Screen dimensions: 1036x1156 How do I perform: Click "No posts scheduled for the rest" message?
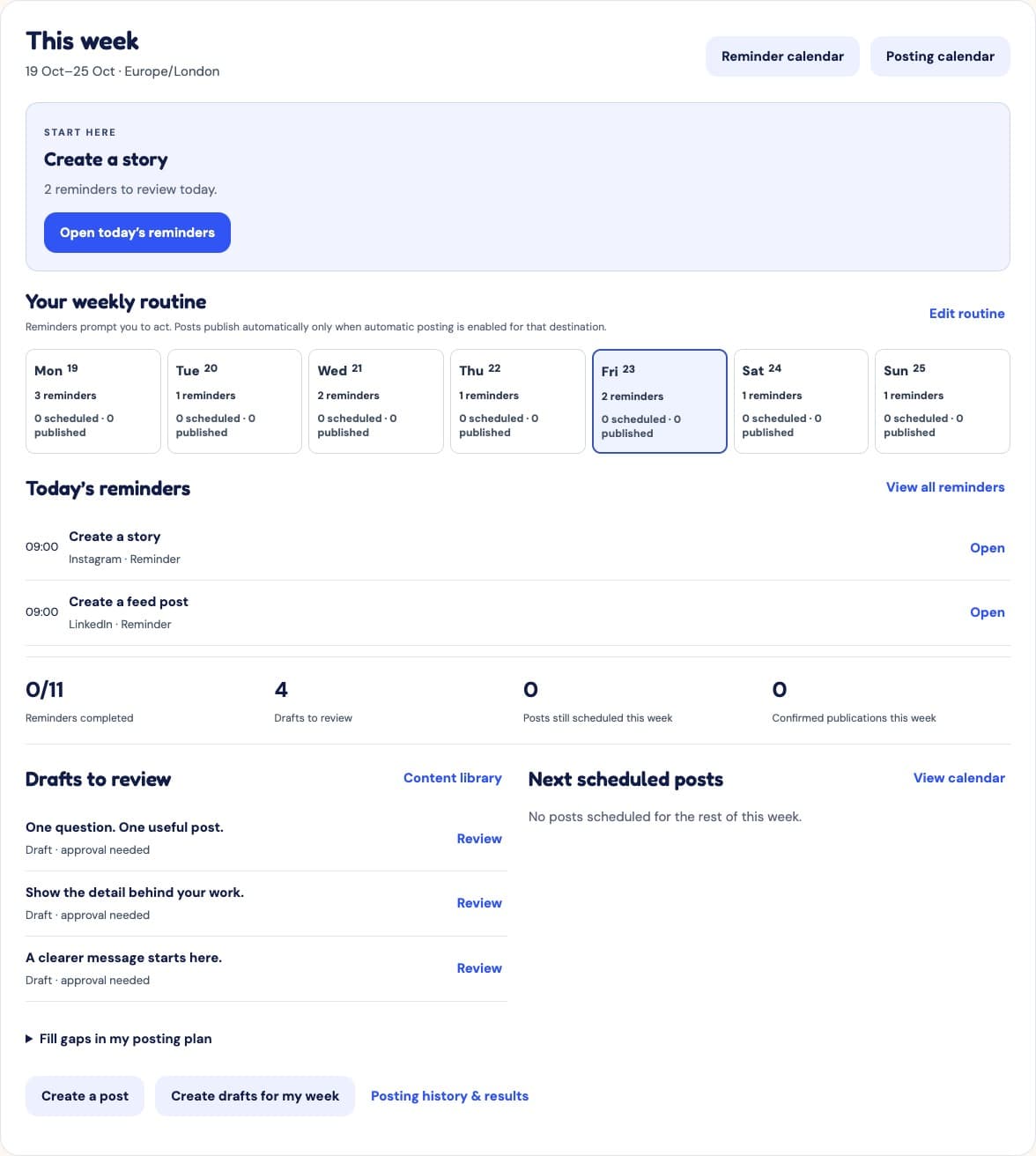tap(665, 817)
